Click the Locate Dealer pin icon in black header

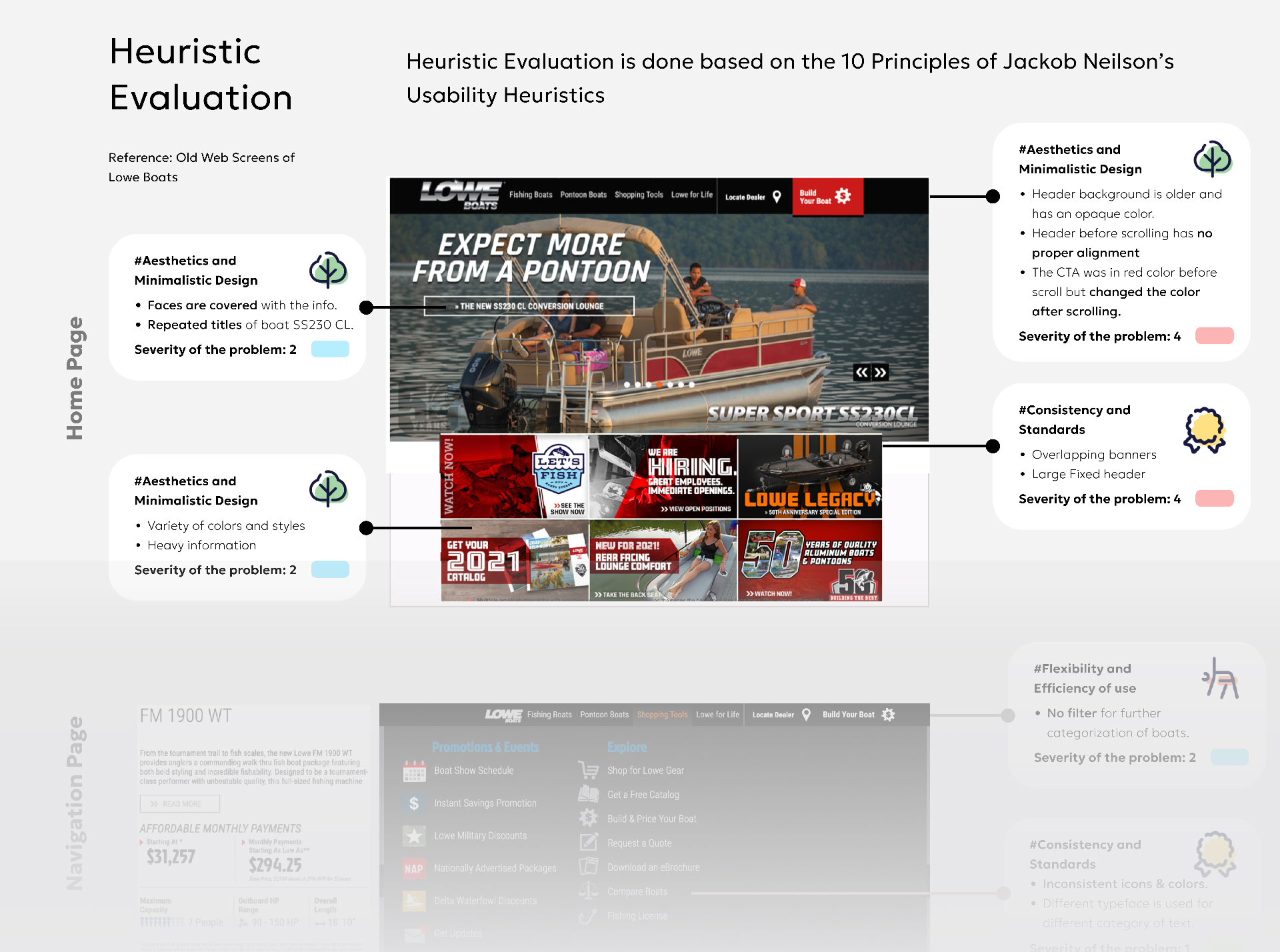[777, 197]
